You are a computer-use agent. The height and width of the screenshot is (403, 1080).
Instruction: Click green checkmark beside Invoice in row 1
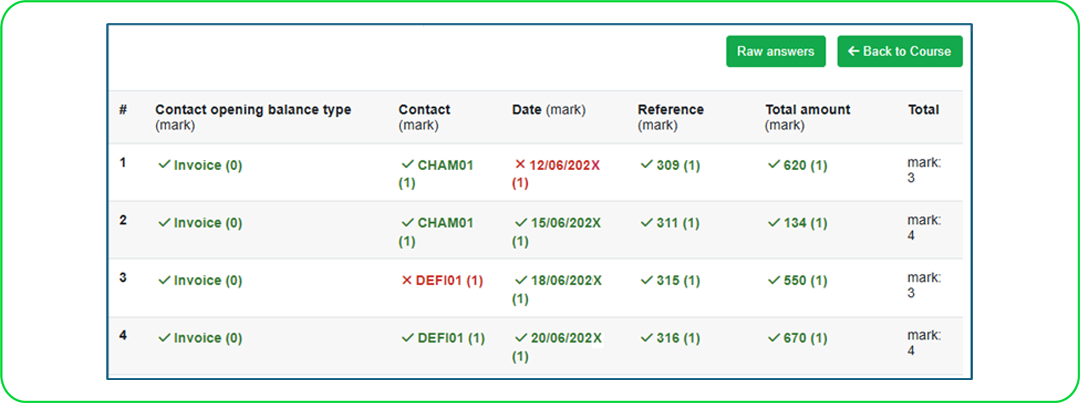tap(164, 165)
